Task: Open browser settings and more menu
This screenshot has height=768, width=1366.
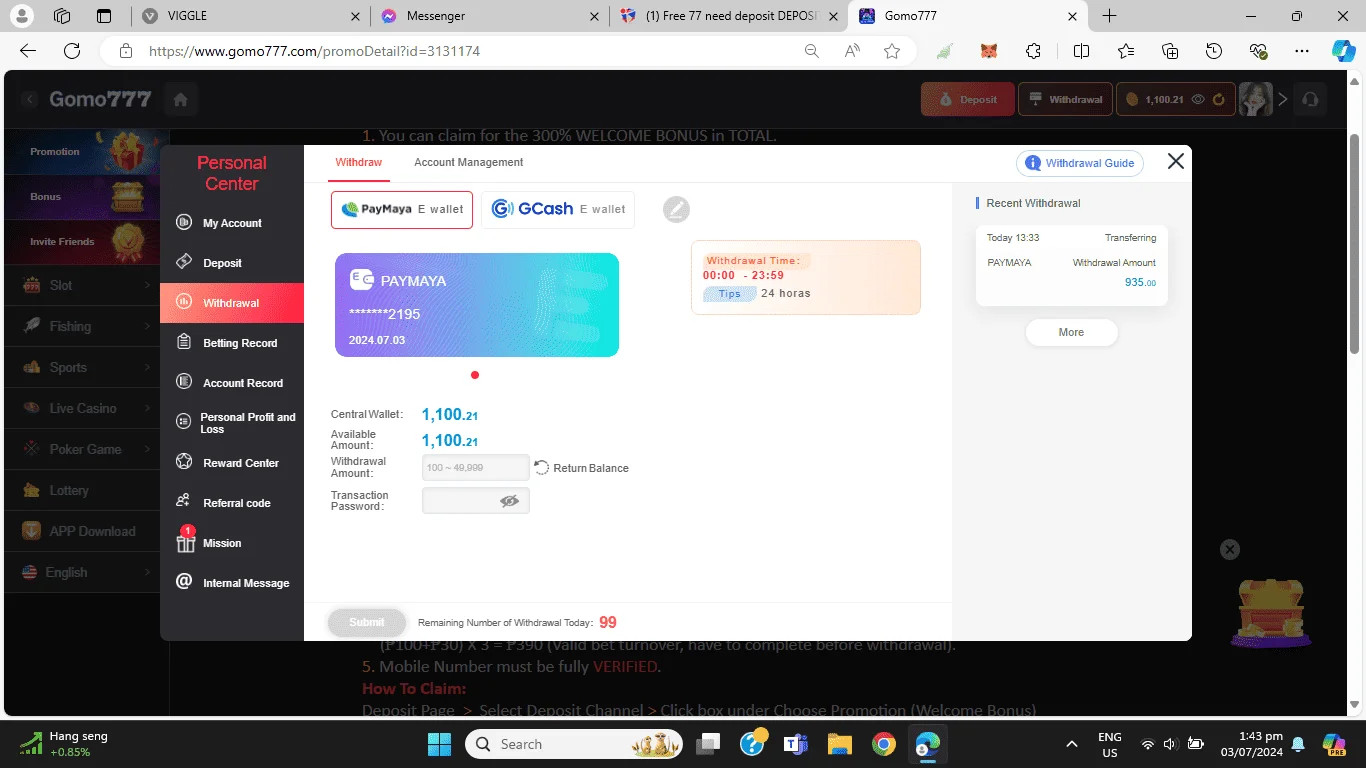Action: click(1301, 51)
